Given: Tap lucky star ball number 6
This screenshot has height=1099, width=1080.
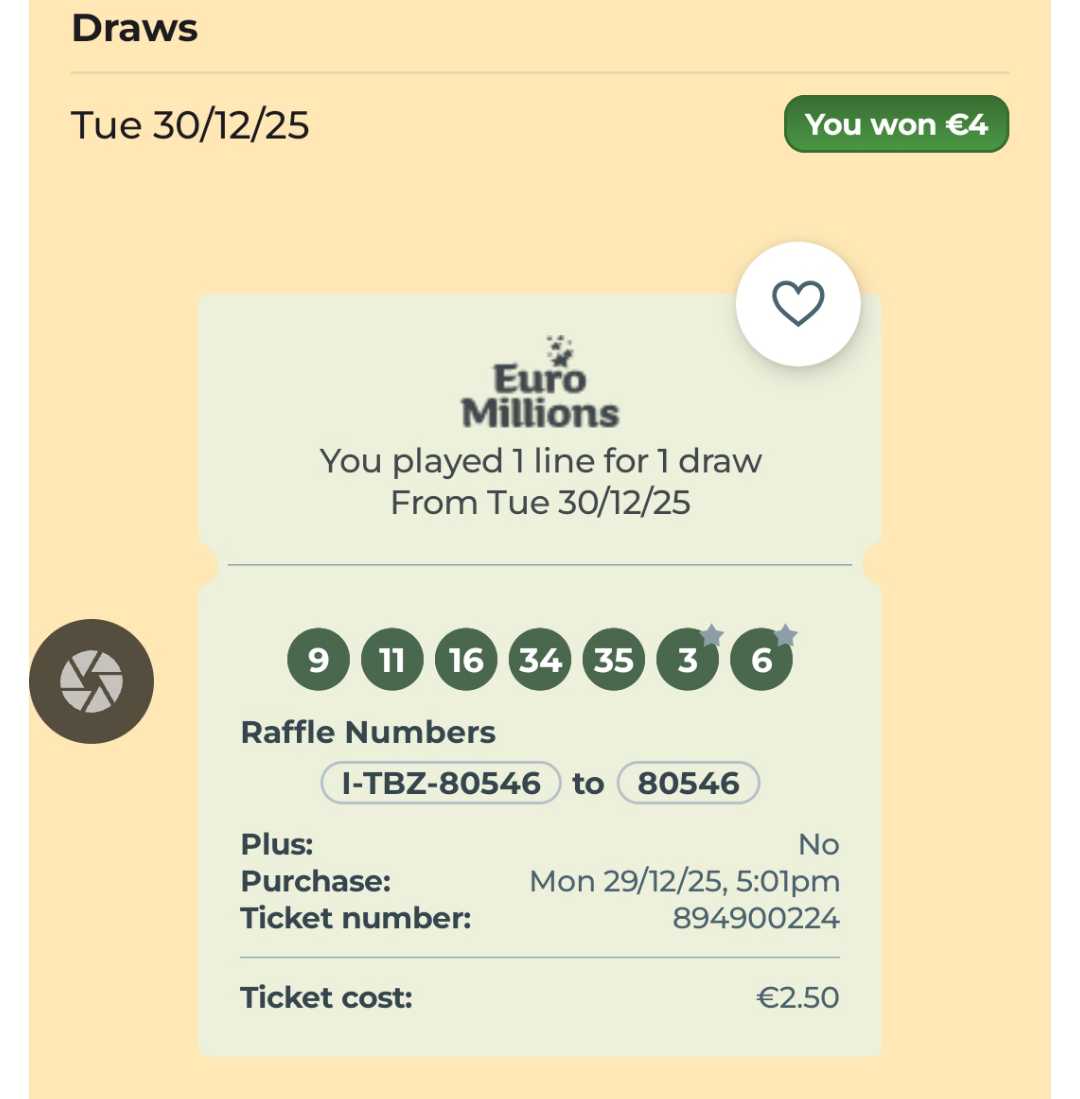Looking at the screenshot, I should [761, 661].
